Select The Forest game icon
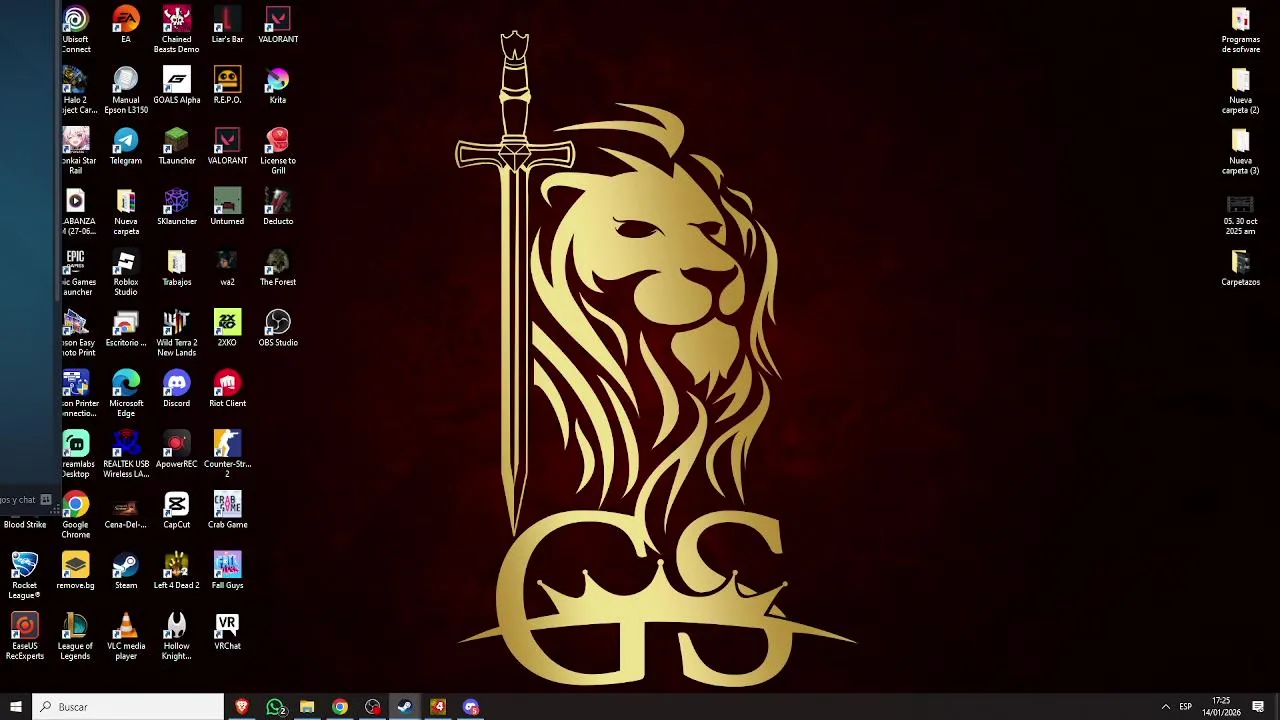The height and width of the screenshot is (720, 1280). 278,268
